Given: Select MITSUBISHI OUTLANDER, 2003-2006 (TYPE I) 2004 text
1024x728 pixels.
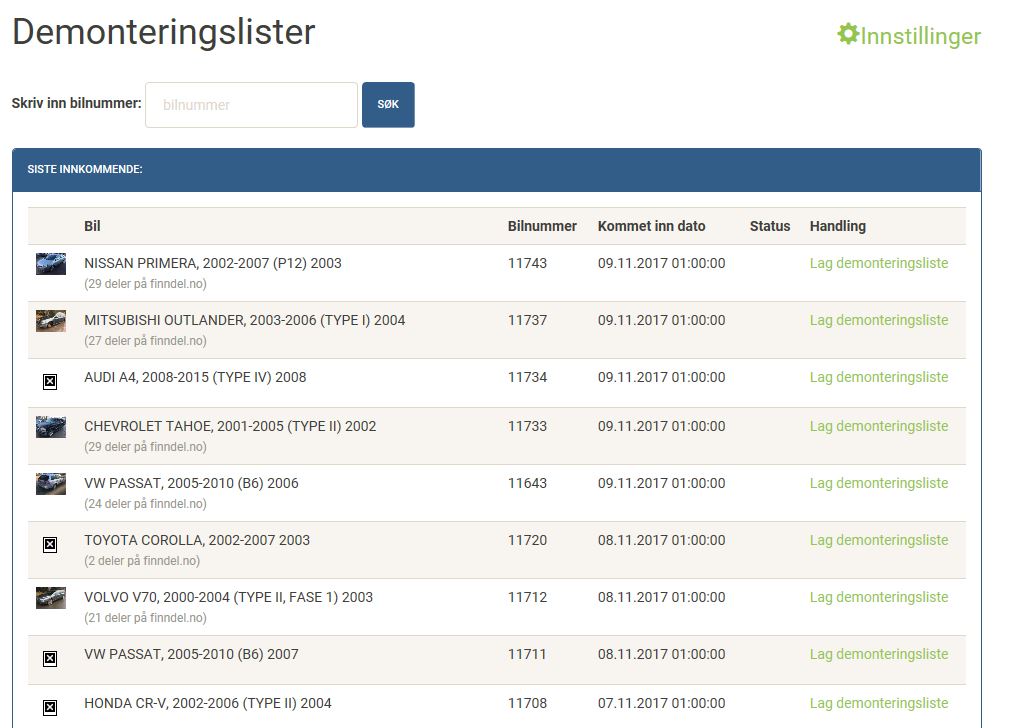Looking at the screenshot, I should coord(244,320).
